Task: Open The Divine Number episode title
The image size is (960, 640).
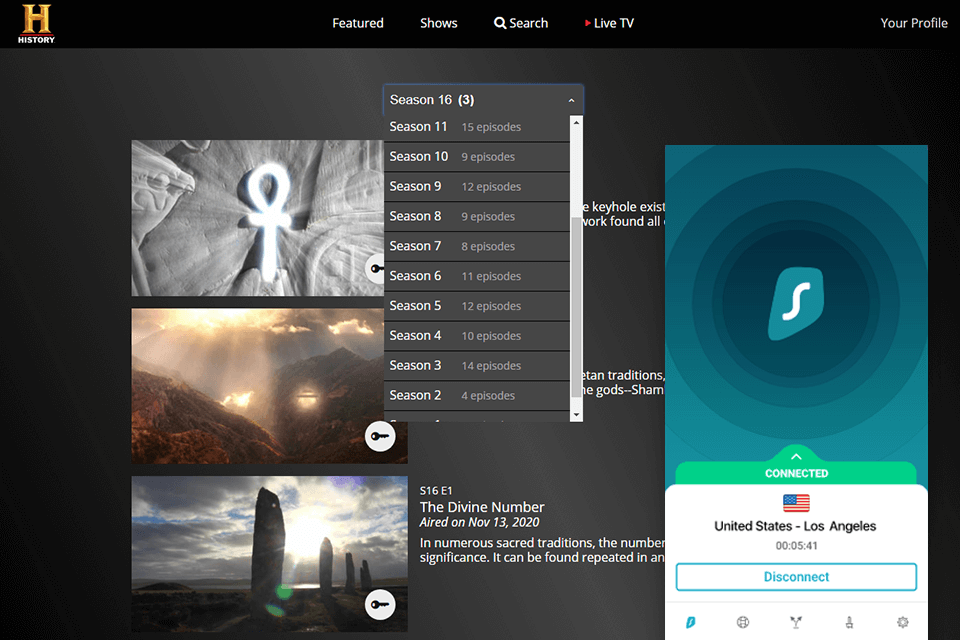Action: 482,507
